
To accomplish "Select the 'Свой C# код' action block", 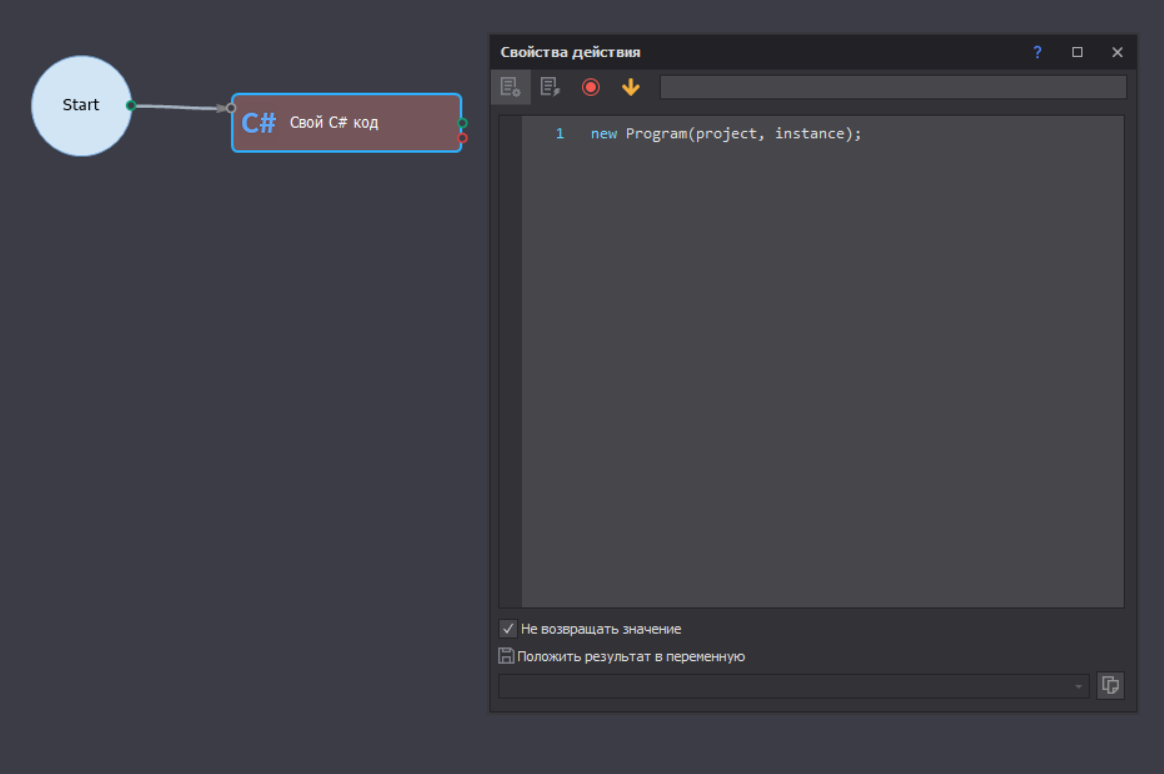I will [x=360, y=123].
